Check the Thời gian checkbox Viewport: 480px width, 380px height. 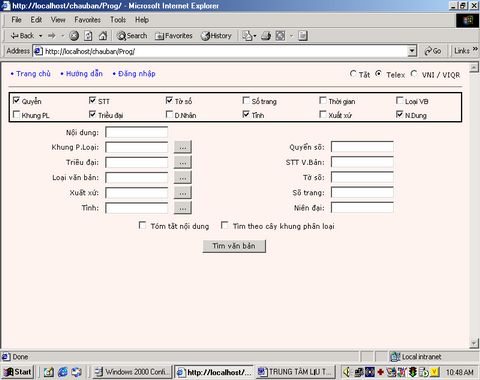point(323,100)
